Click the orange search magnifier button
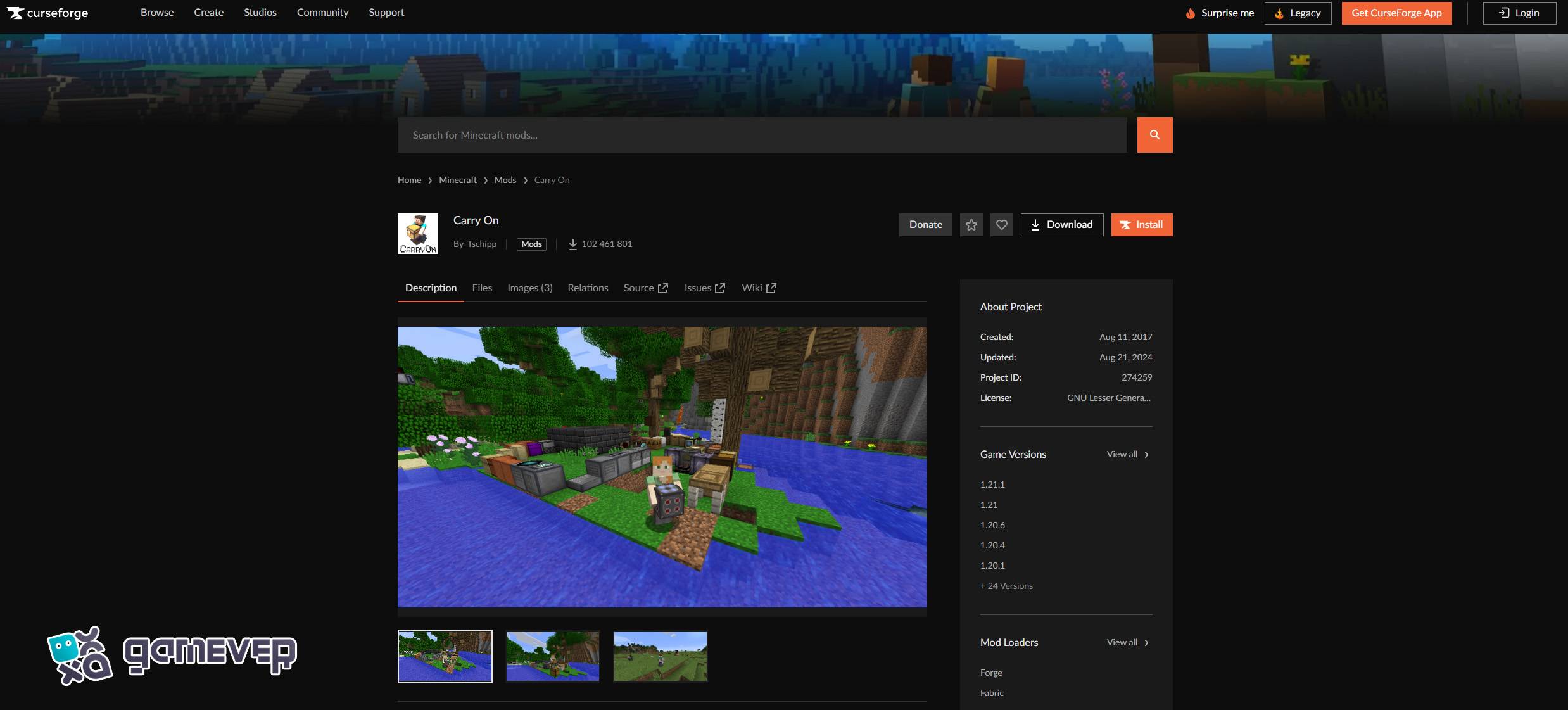 pyautogui.click(x=1154, y=135)
